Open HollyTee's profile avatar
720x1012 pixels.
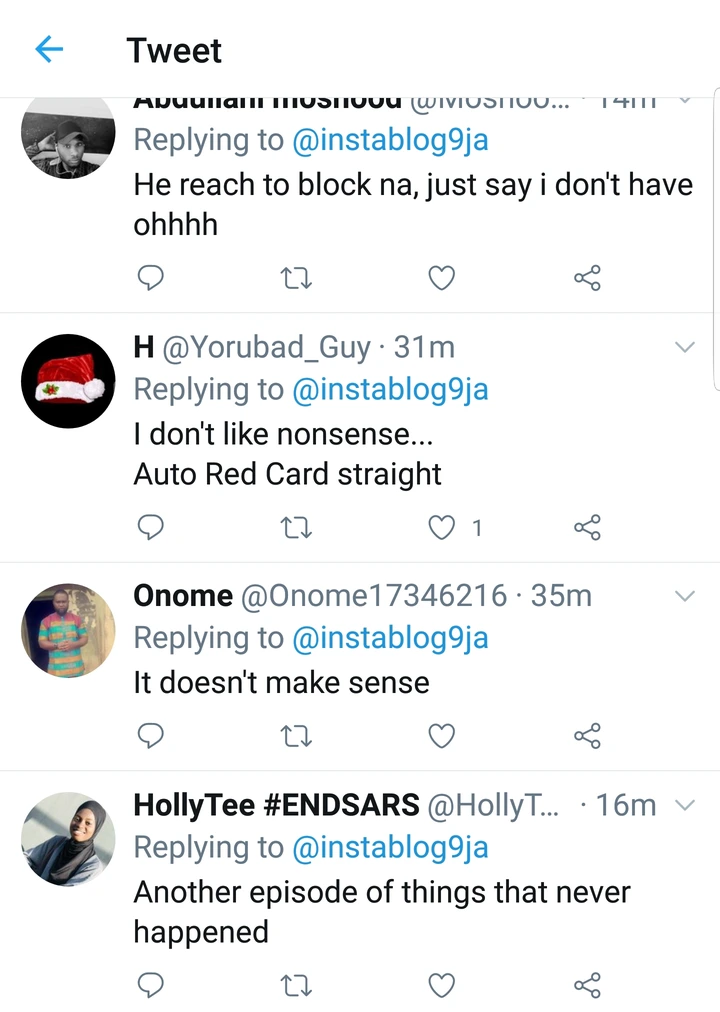click(68, 839)
